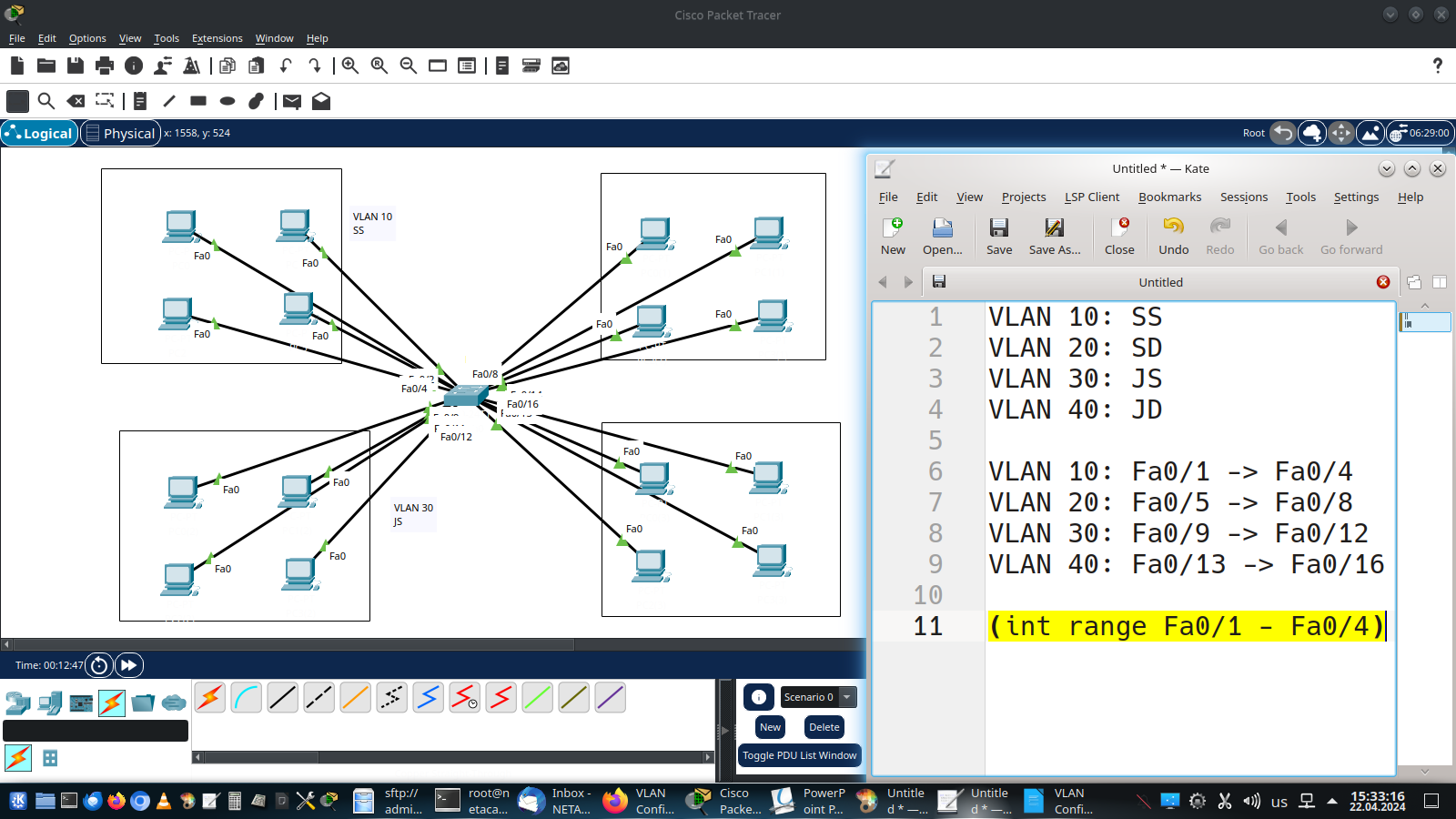Add a Simple PDU with the closed envelope icon
Image resolution: width=1456 pixels, height=819 pixels.
tap(292, 101)
